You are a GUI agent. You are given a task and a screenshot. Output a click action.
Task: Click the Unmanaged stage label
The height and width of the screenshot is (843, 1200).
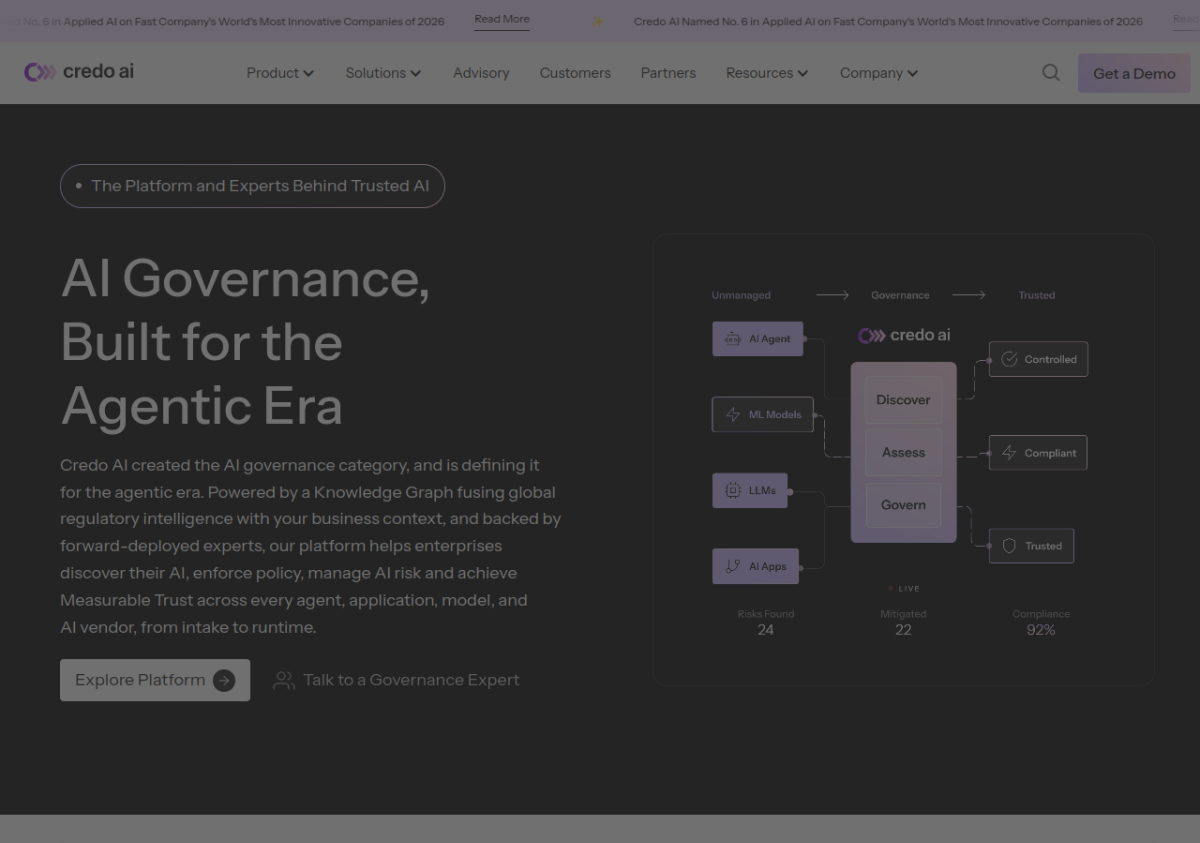pos(741,295)
